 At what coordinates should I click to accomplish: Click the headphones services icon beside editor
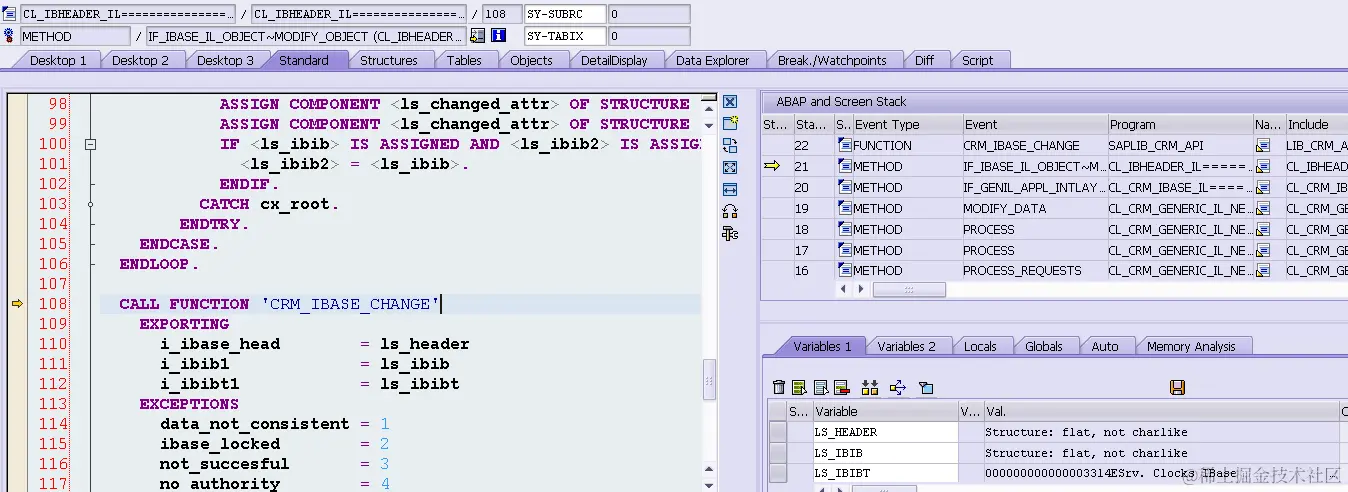coord(730,211)
